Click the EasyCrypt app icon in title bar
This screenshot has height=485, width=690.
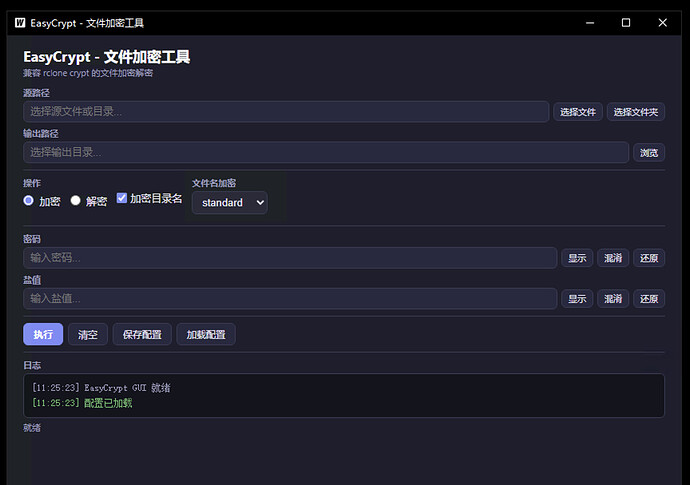pyautogui.click(x=20, y=23)
